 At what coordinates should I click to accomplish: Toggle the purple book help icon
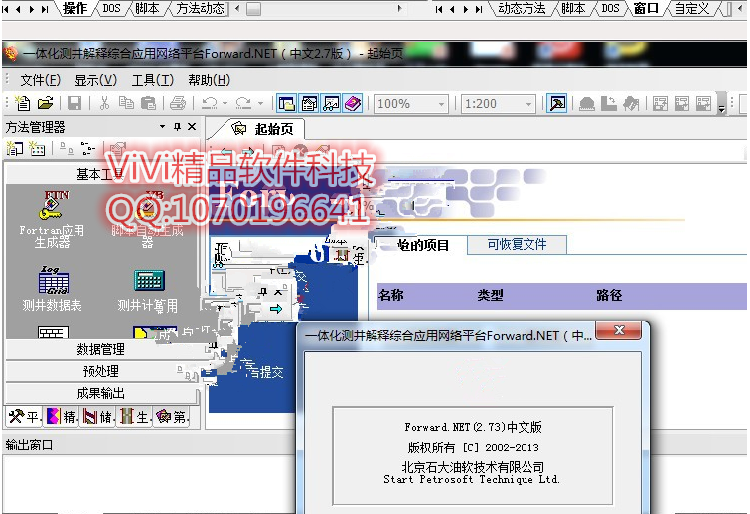click(353, 103)
